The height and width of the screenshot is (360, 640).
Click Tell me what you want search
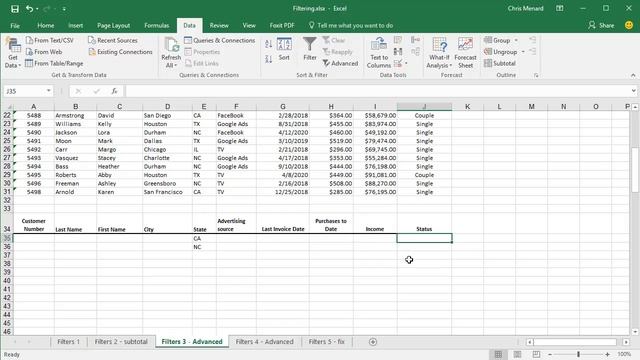[351, 25]
